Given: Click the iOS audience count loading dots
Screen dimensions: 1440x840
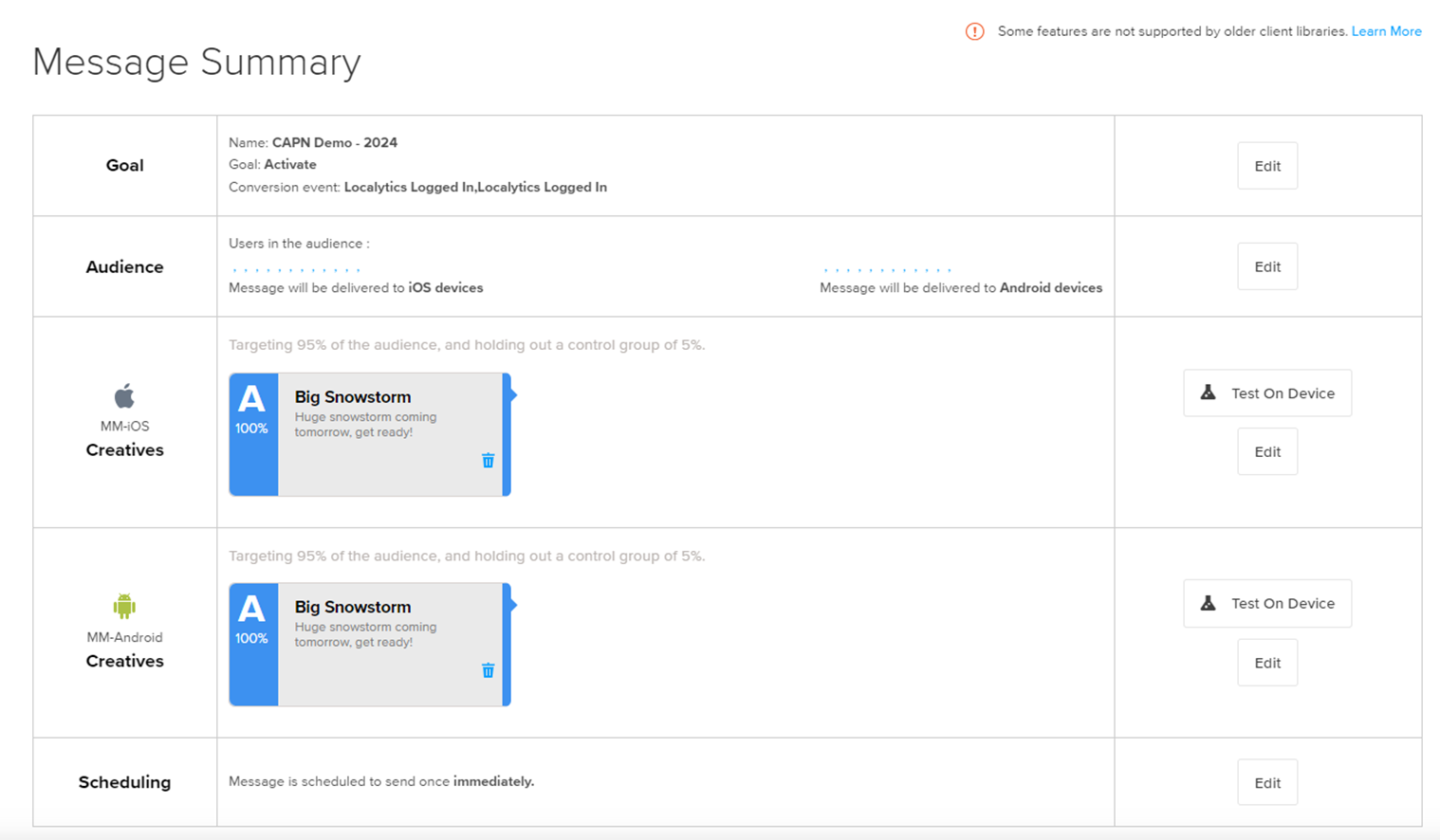Looking at the screenshot, I should [296, 269].
